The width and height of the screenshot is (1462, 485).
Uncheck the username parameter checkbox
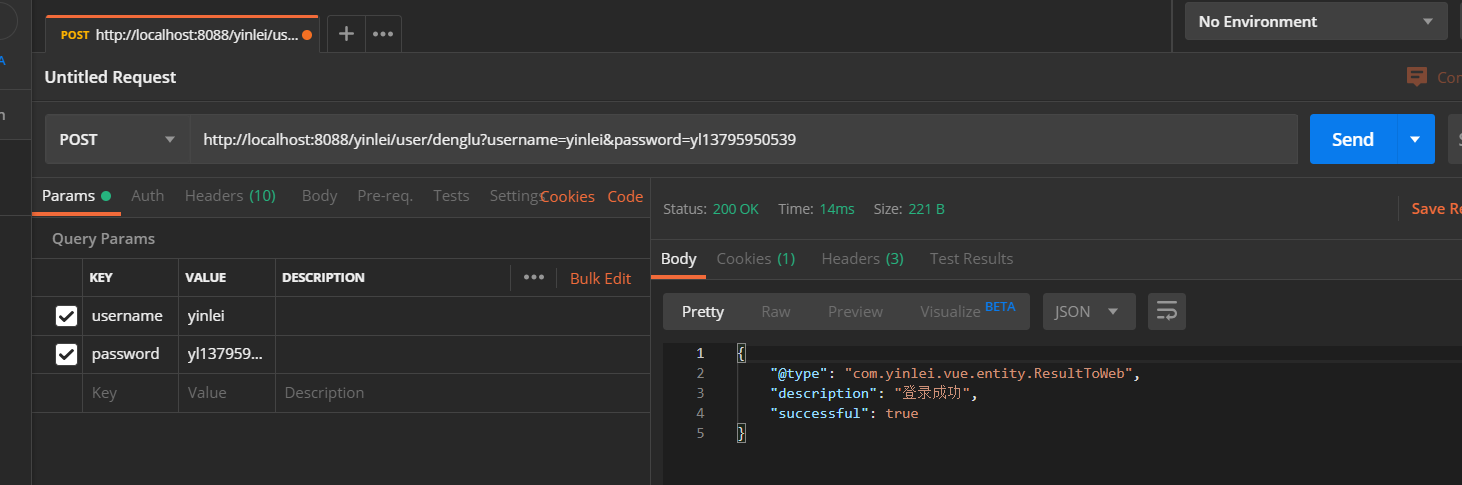pyautogui.click(x=66, y=316)
